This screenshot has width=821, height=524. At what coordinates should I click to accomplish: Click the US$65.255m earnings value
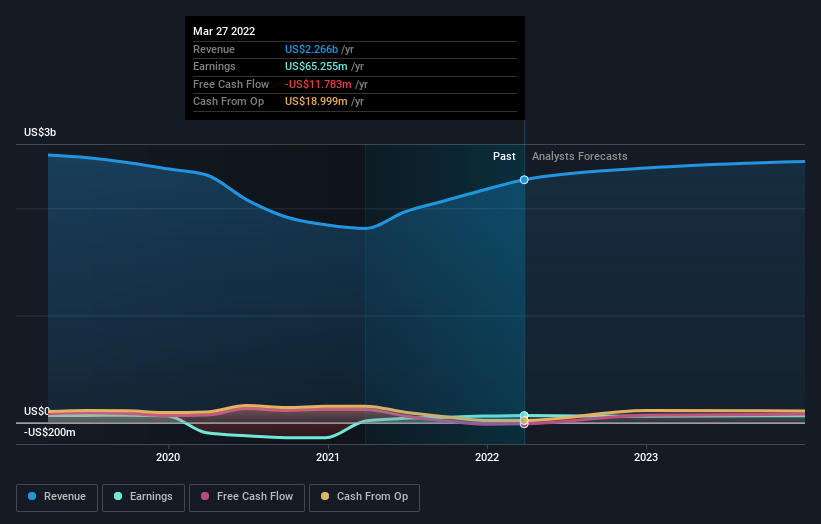(316, 66)
